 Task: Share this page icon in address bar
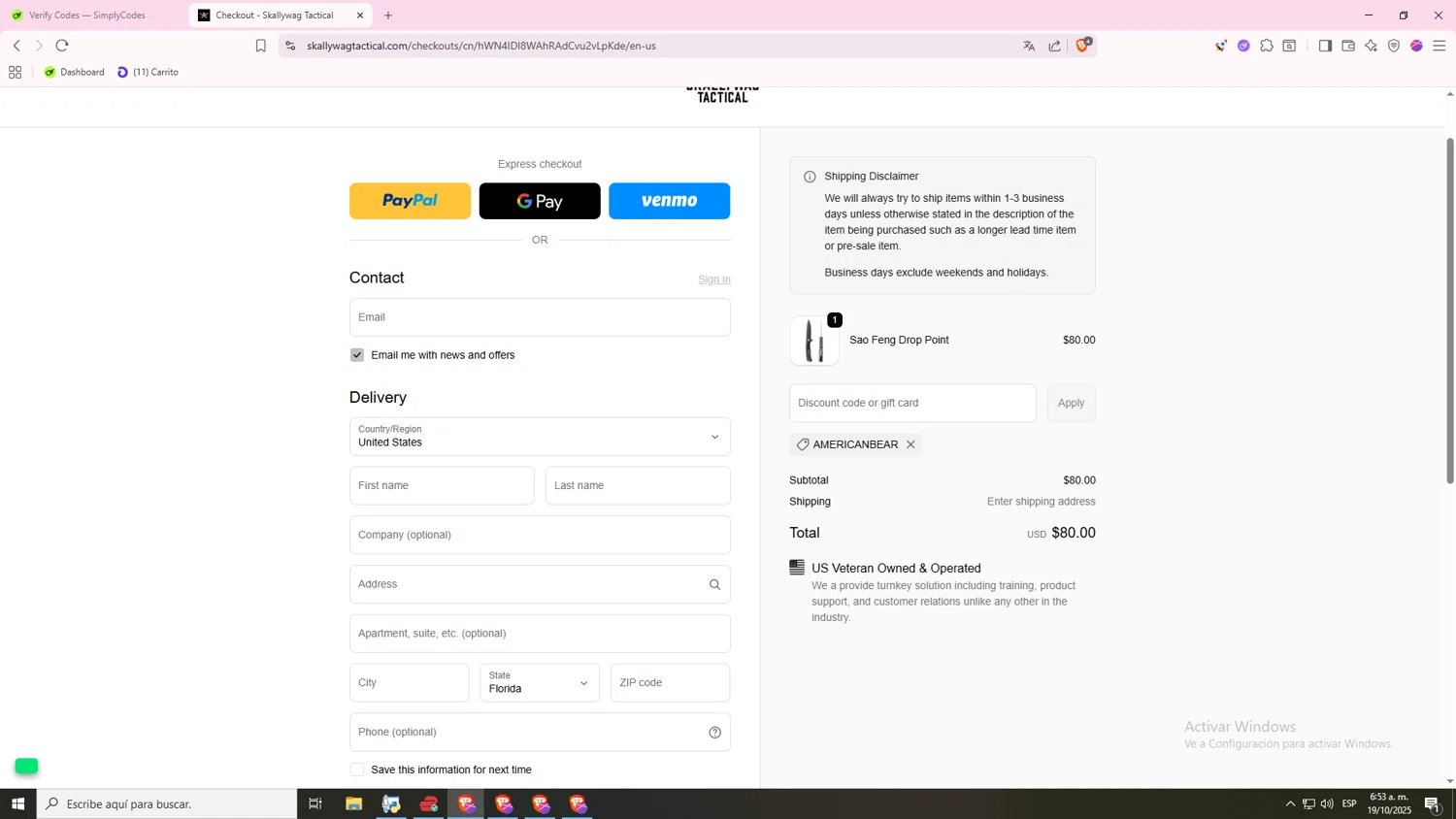point(1055,46)
